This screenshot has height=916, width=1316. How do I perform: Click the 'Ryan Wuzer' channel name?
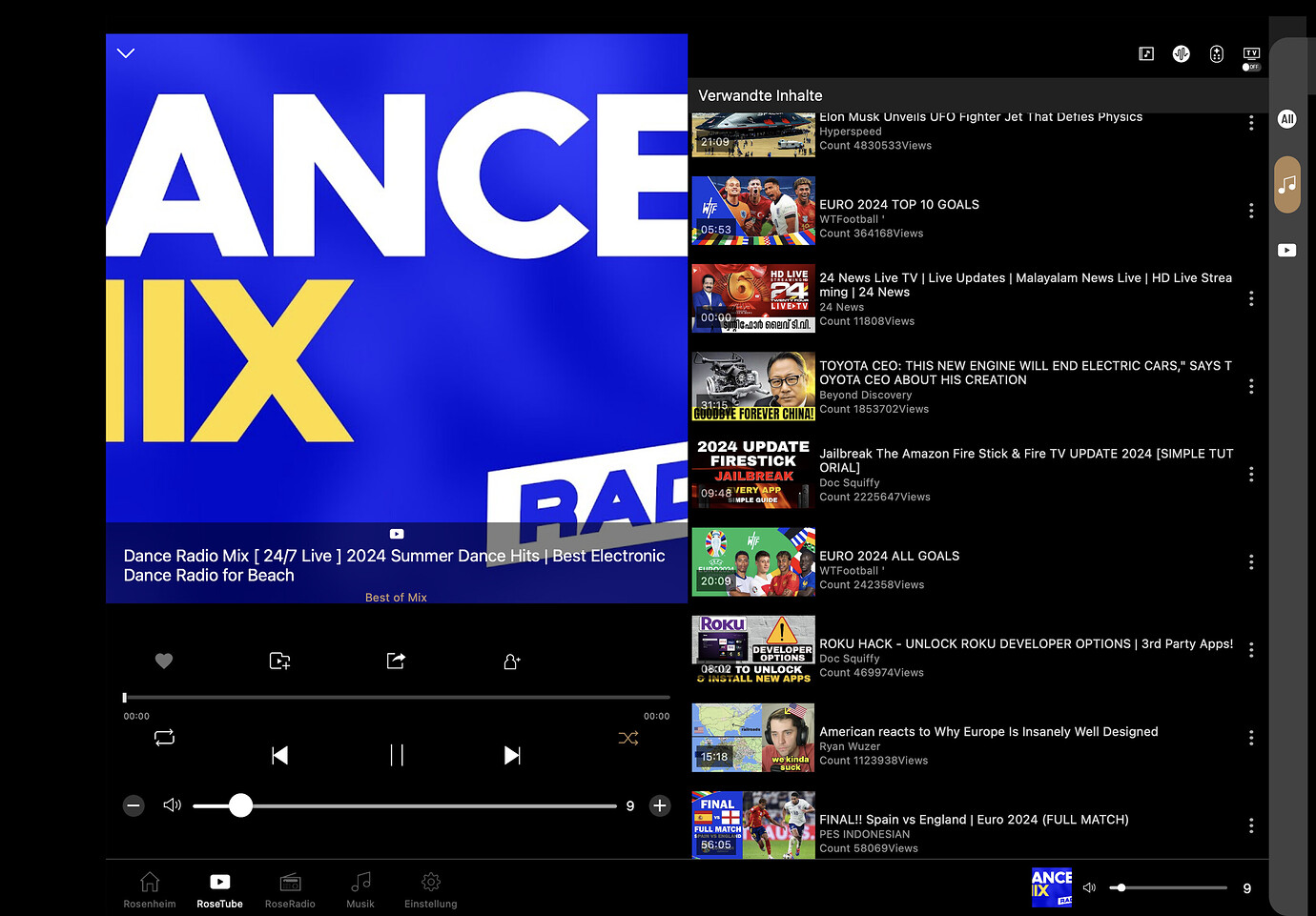click(850, 746)
